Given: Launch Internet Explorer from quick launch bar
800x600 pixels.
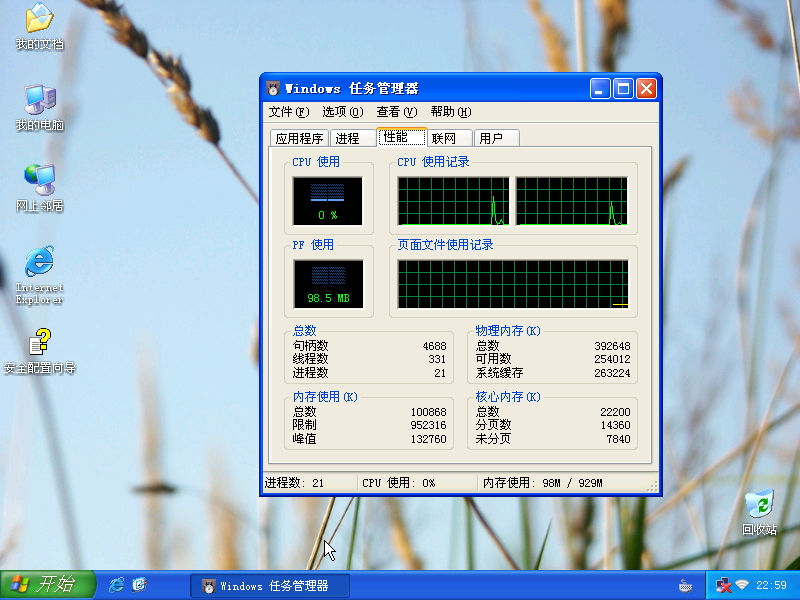Looking at the screenshot, I should 117,585.
